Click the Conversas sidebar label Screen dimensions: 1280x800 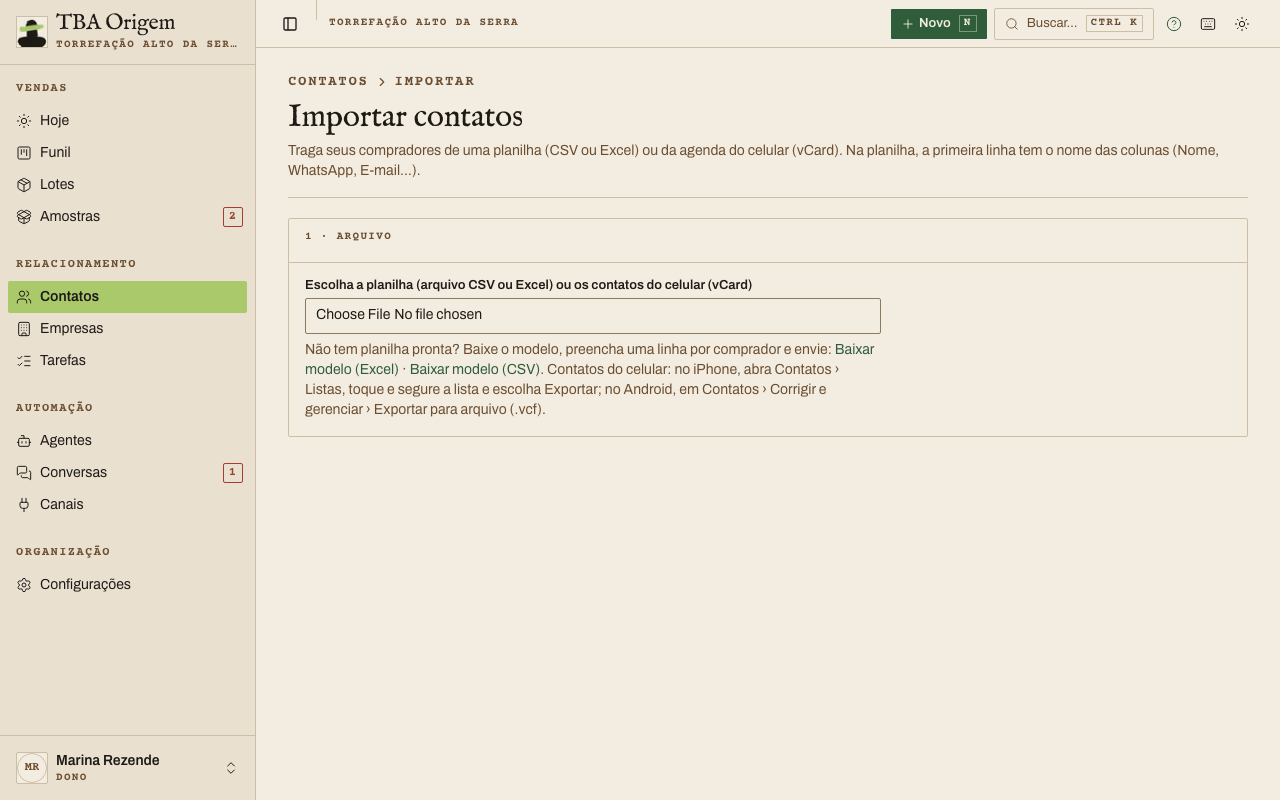tap(73, 472)
